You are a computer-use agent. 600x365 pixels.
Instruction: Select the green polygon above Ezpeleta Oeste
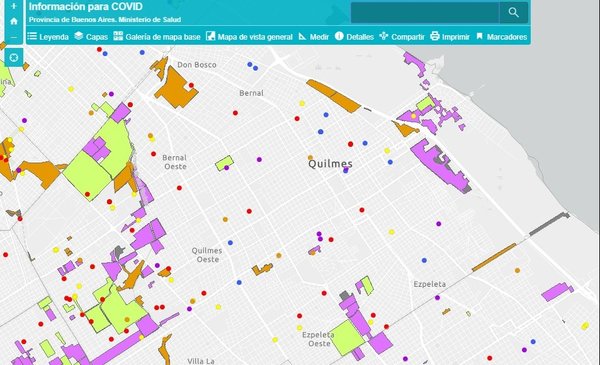pyautogui.click(x=348, y=337)
